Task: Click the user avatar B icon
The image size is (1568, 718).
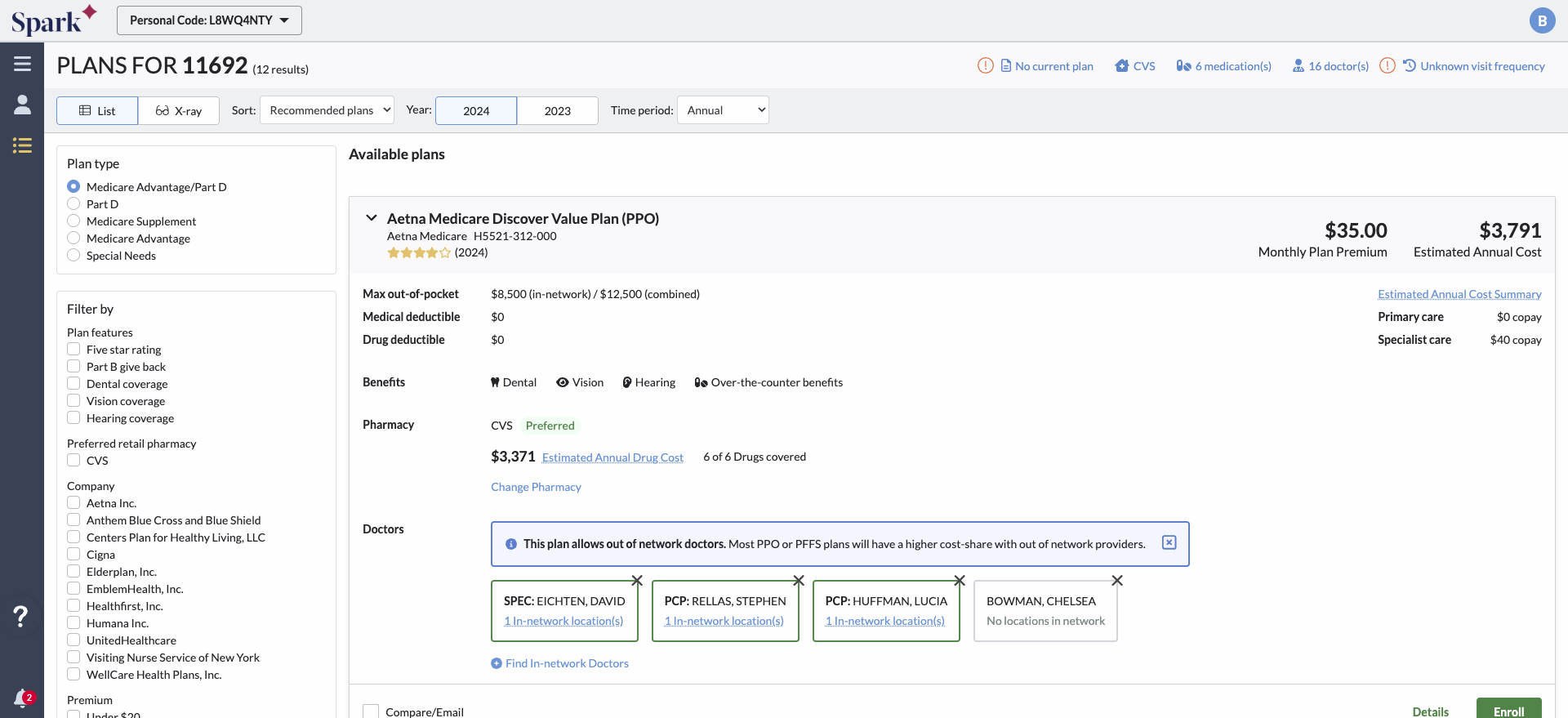Action: tap(1541, 20)
